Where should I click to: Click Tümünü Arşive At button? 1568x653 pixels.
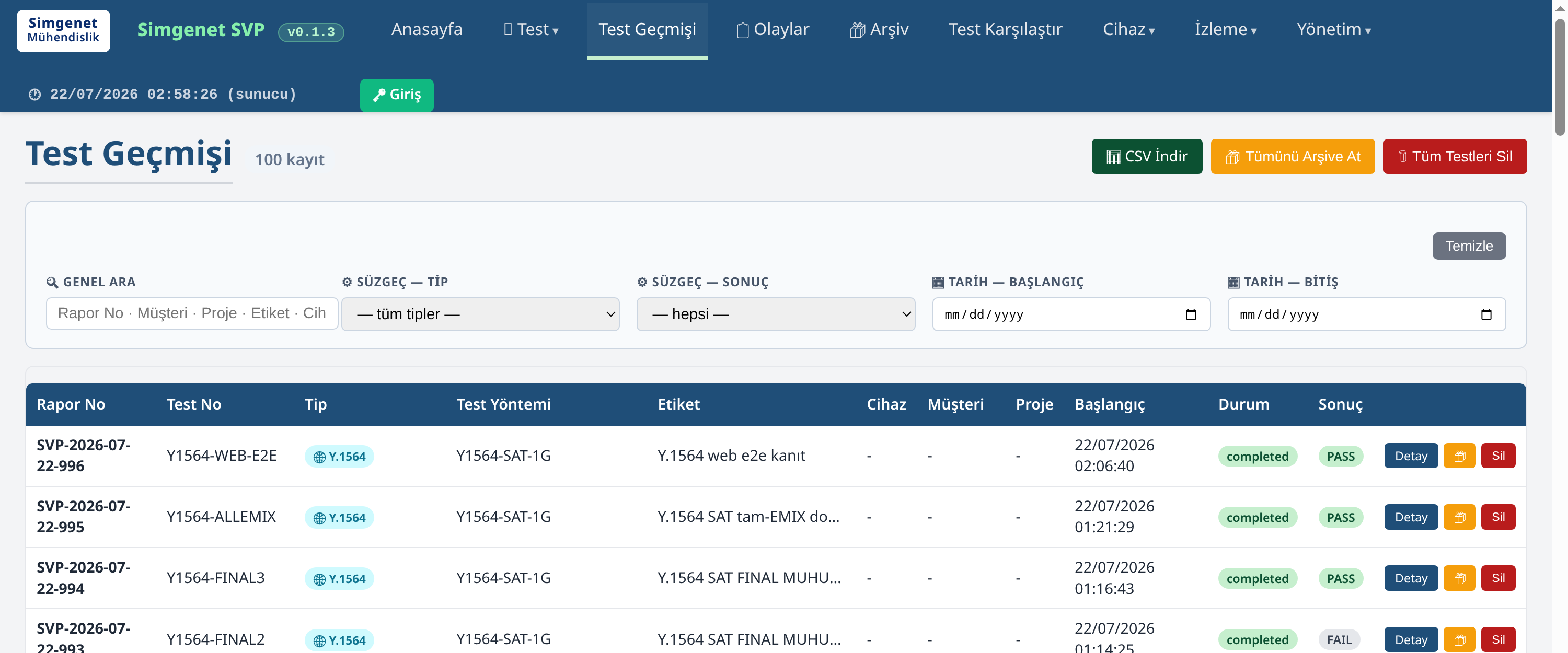click(1292, 156)
